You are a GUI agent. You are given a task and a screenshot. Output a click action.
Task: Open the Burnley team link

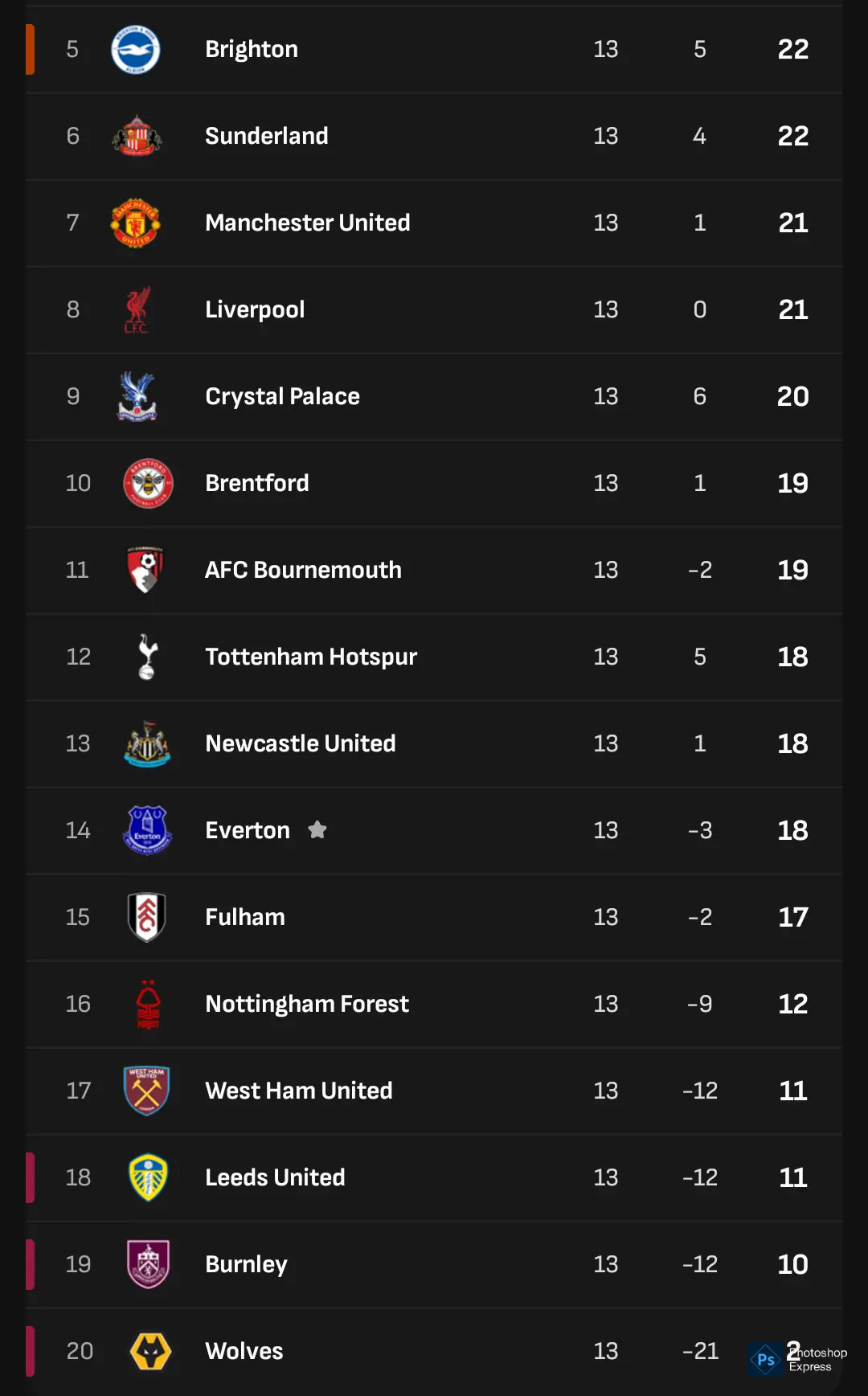[x=246, y=1264]
